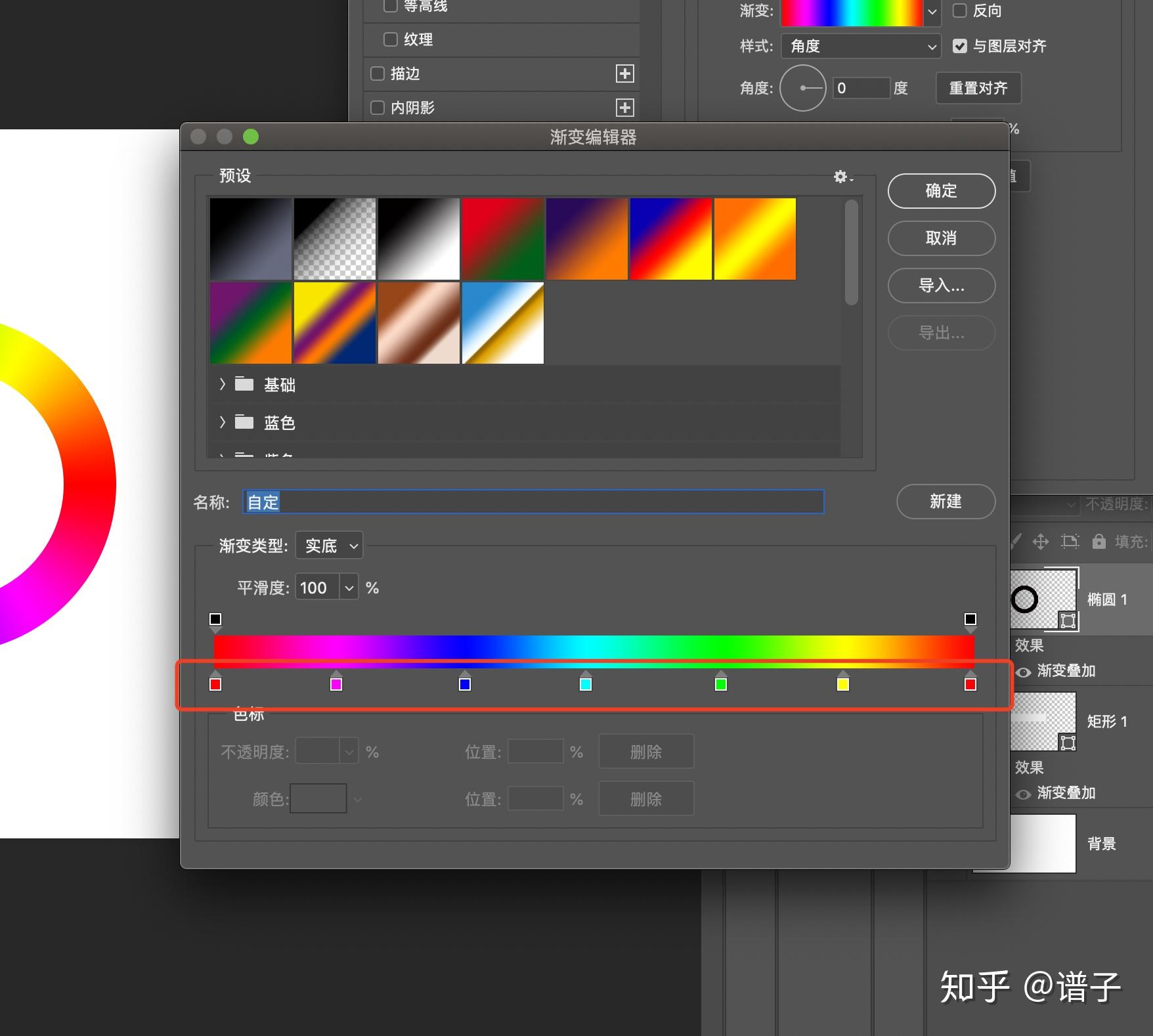This screenshot has height=1036, width=1153.
Task: Uncheck Align with Layer (与图层对齐)
Action: pyautogui.click(x=960, y=46)
